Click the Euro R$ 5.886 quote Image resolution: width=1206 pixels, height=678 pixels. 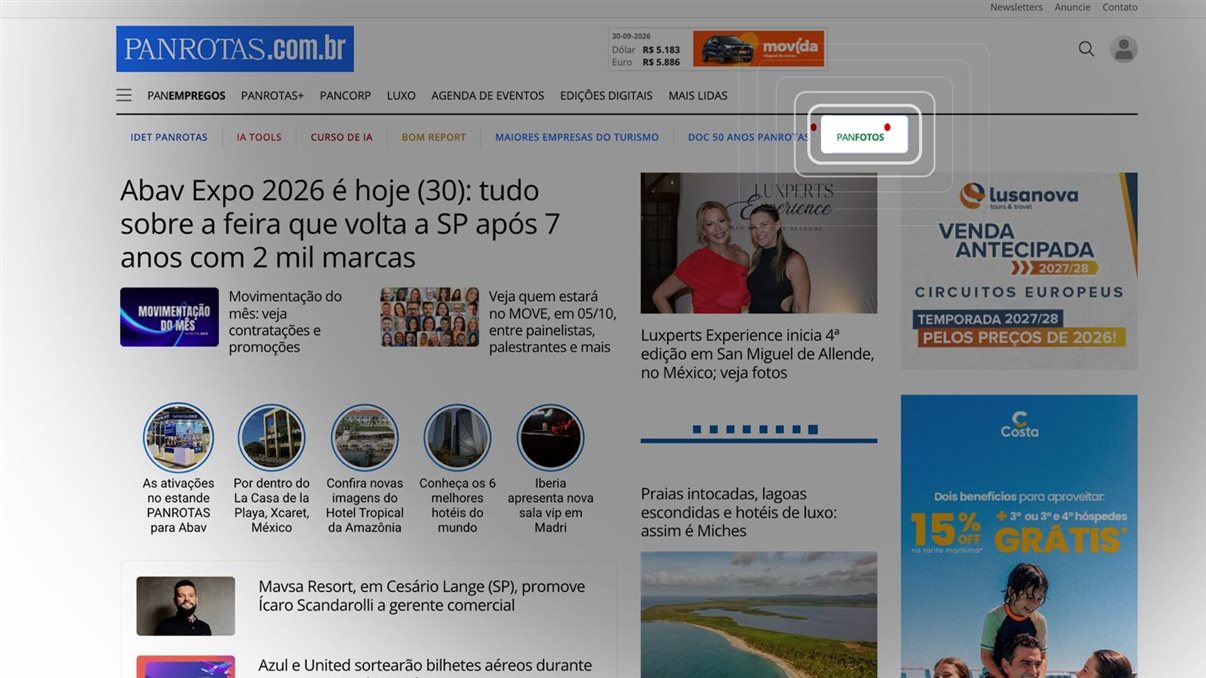click(x=646, y=62)
